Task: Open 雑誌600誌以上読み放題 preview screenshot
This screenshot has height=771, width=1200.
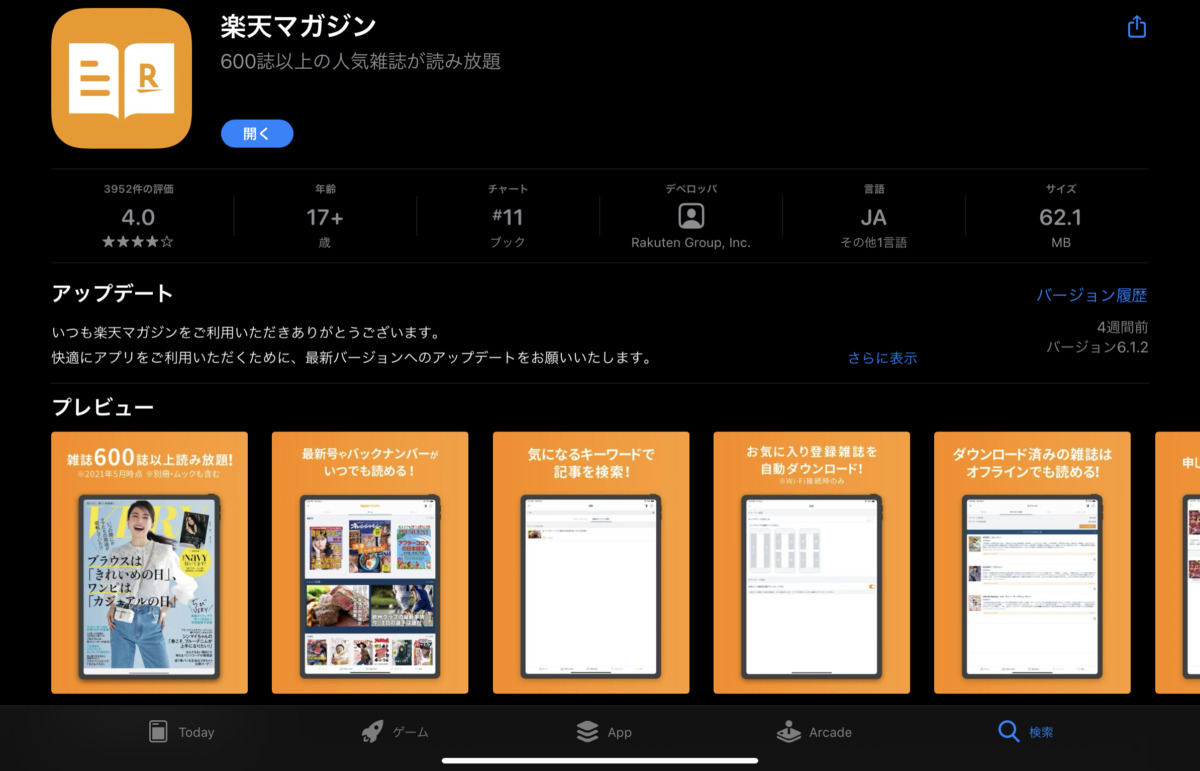Action: (x=149, y=562)
